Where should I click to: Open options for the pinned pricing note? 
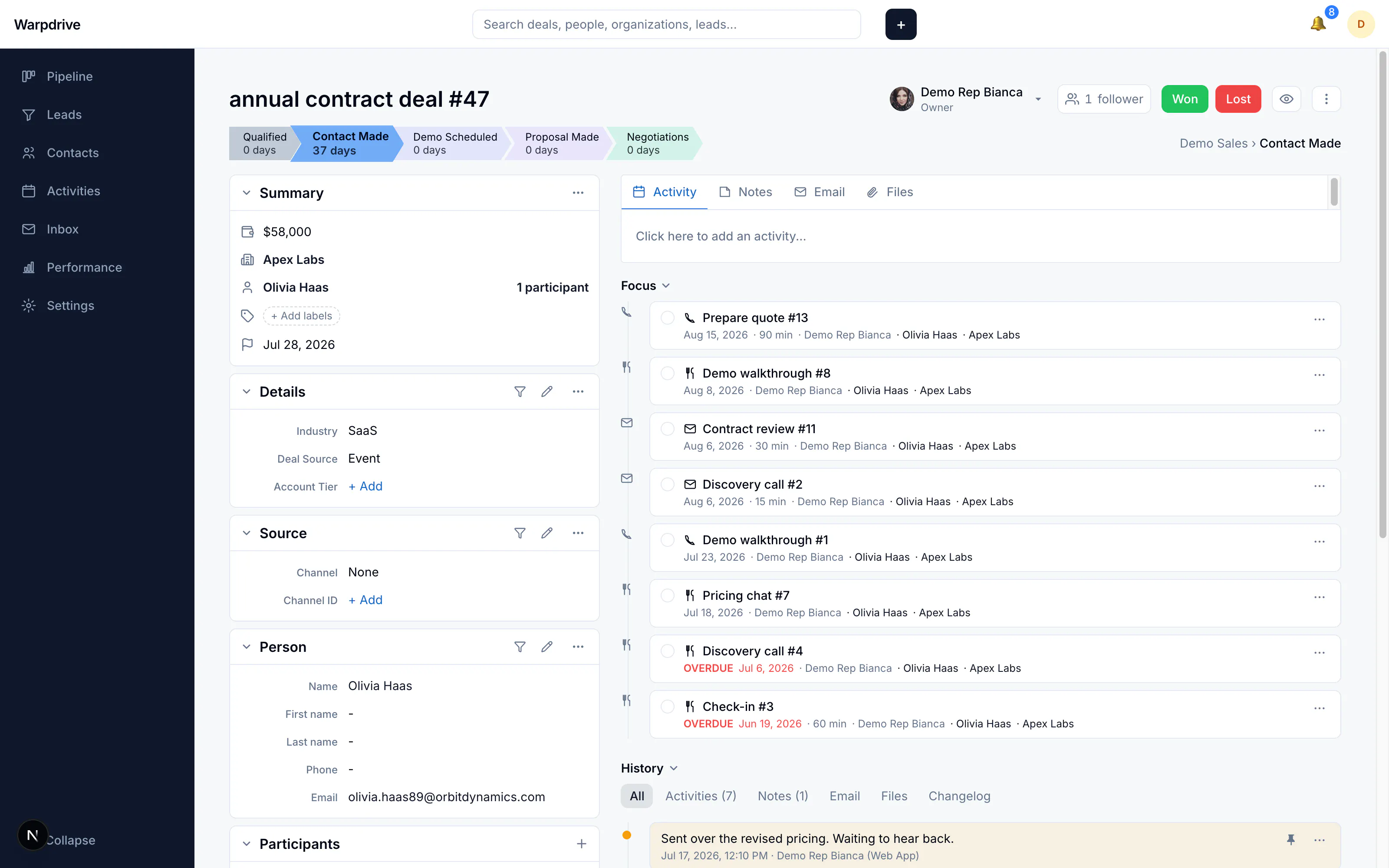point(1320,840)
